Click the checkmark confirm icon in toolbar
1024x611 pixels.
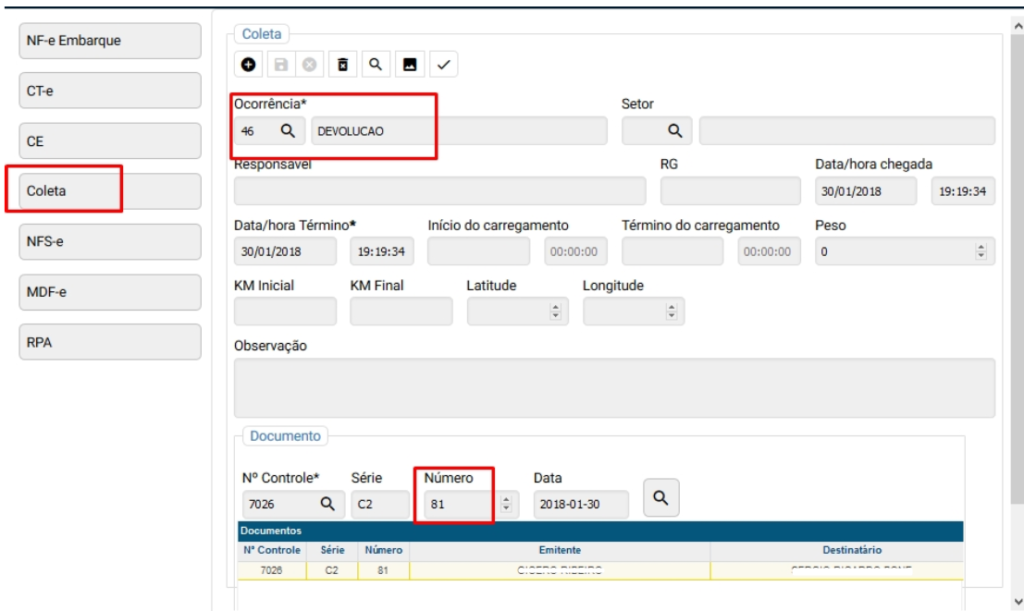tap(443, 65)
